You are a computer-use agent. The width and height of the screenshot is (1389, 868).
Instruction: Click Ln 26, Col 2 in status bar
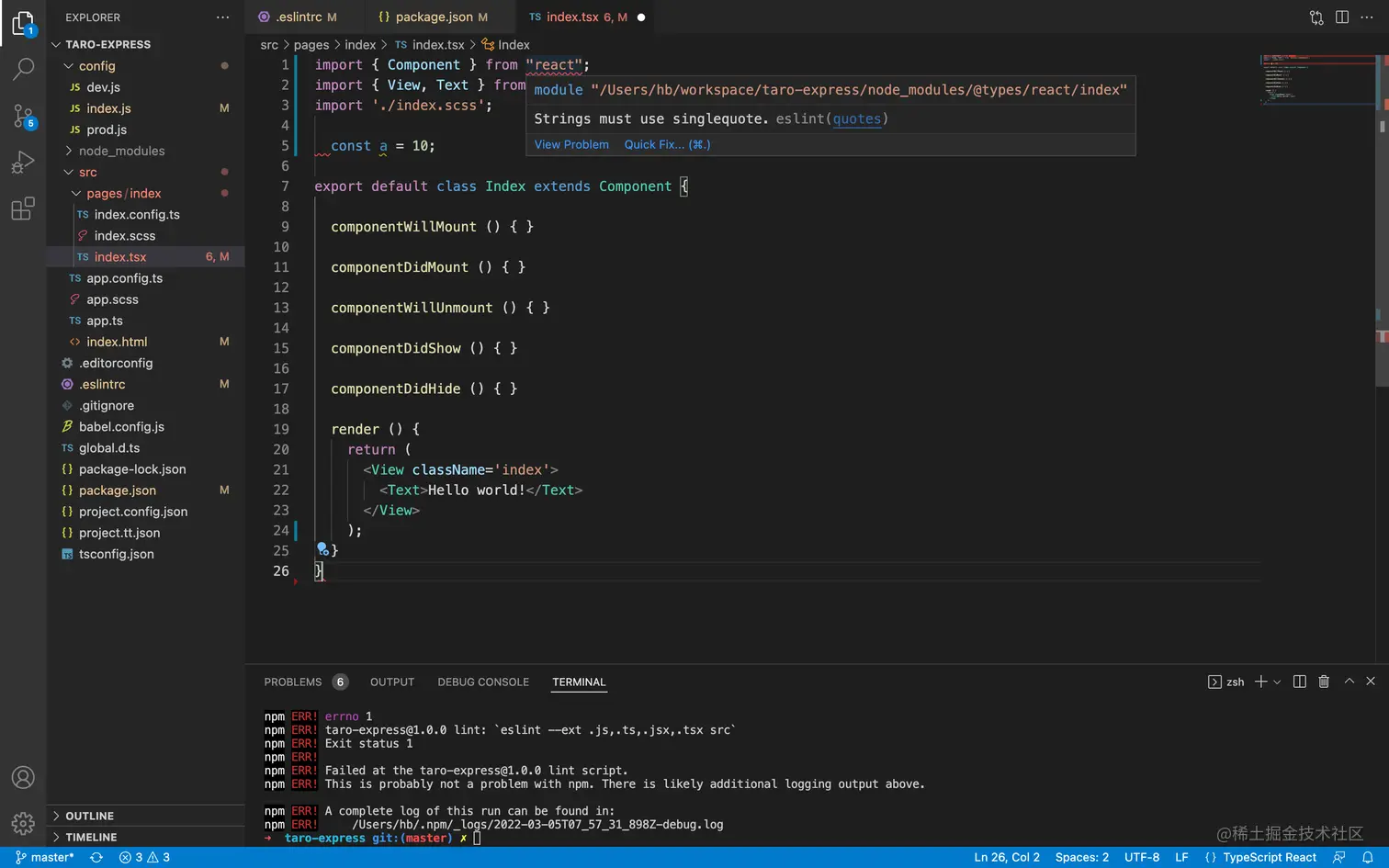pos(1007,857)
